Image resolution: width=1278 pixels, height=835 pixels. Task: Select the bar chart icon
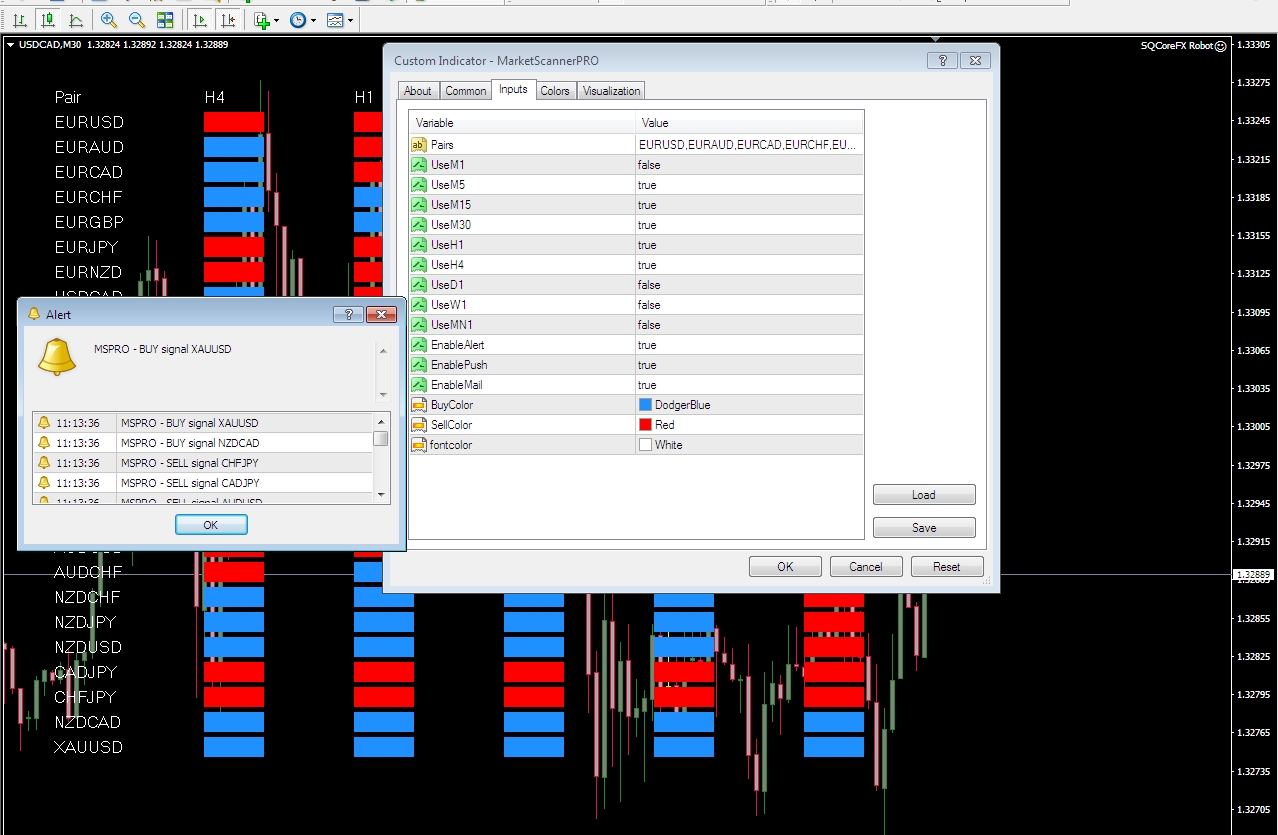point(20,20)
